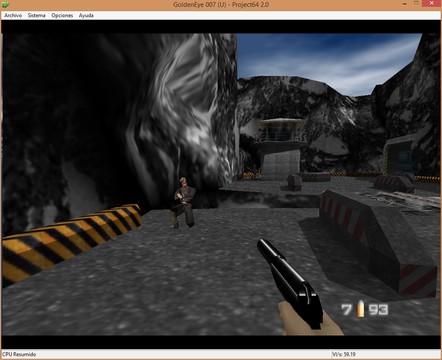
Task: Open the Sistema menu
Action: pyautogui.click(x=36, y=15)
